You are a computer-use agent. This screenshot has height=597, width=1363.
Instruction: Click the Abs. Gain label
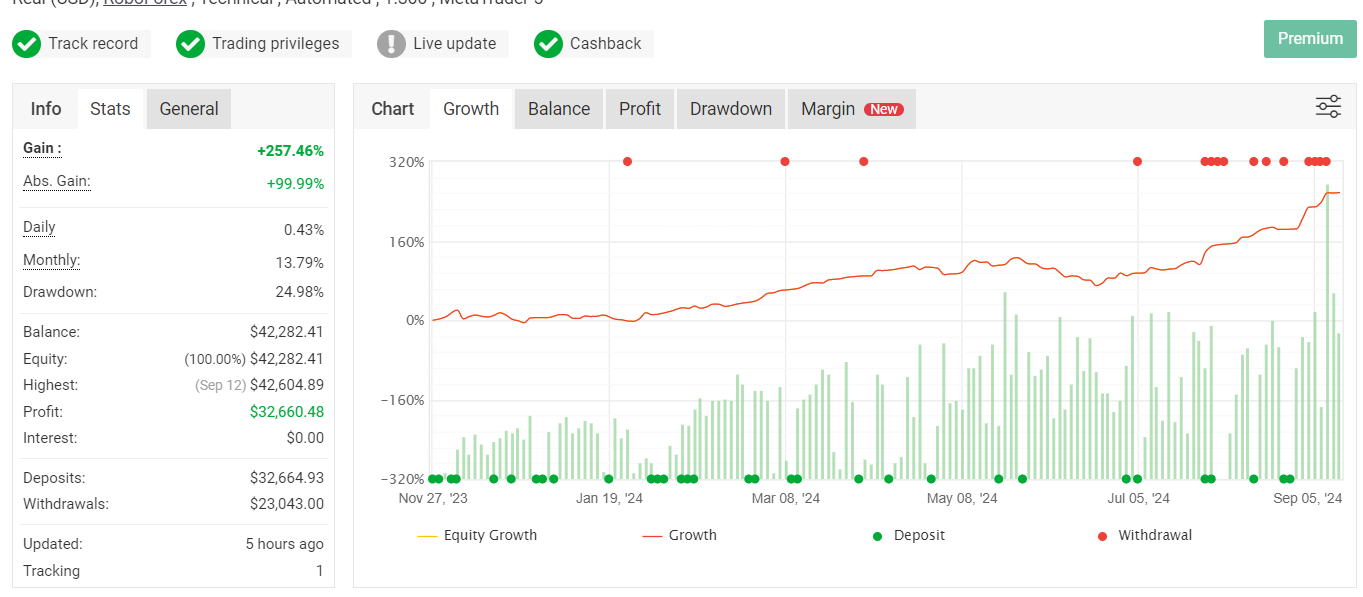pos(57,182)
